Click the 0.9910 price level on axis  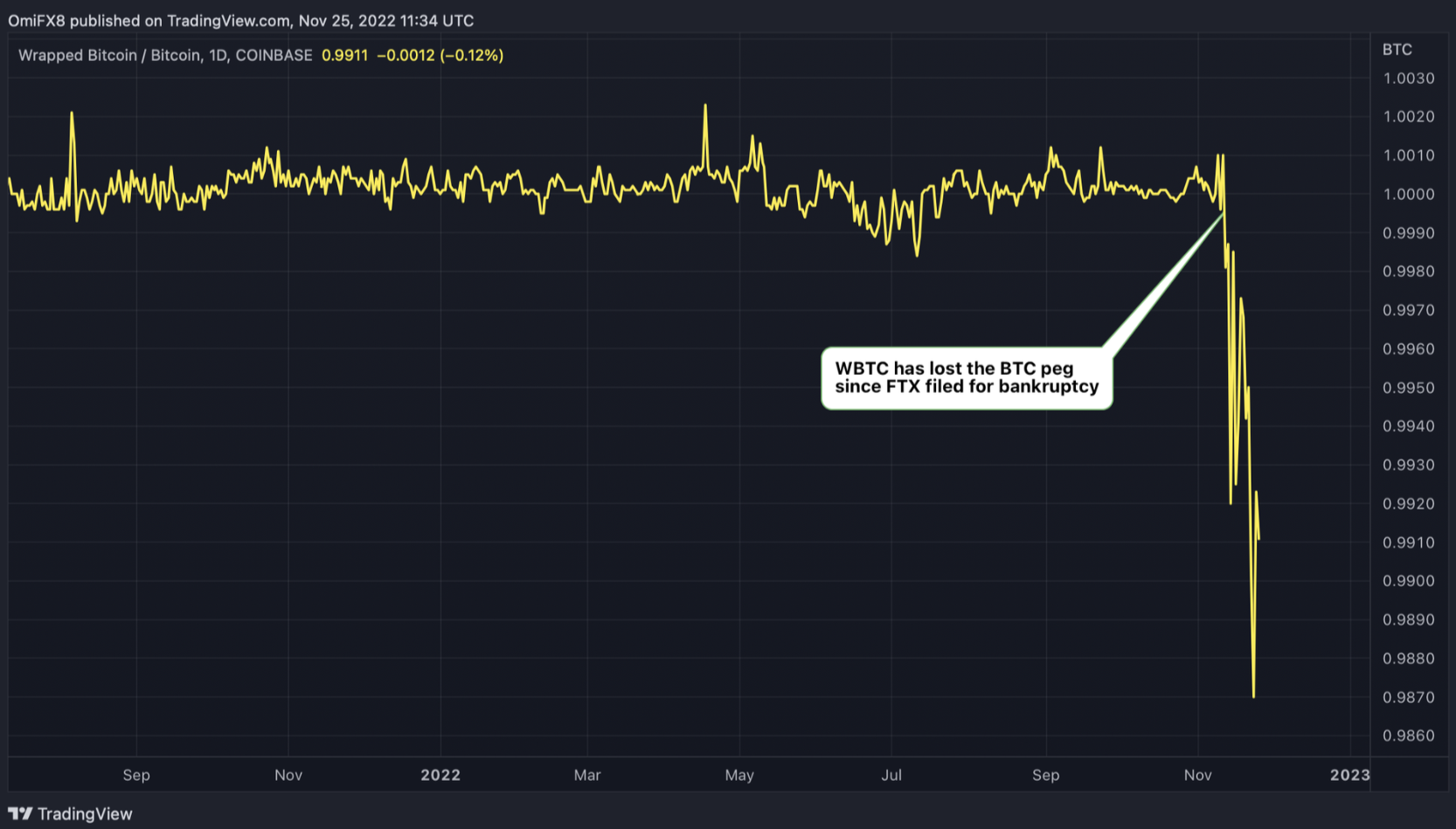1408,542
